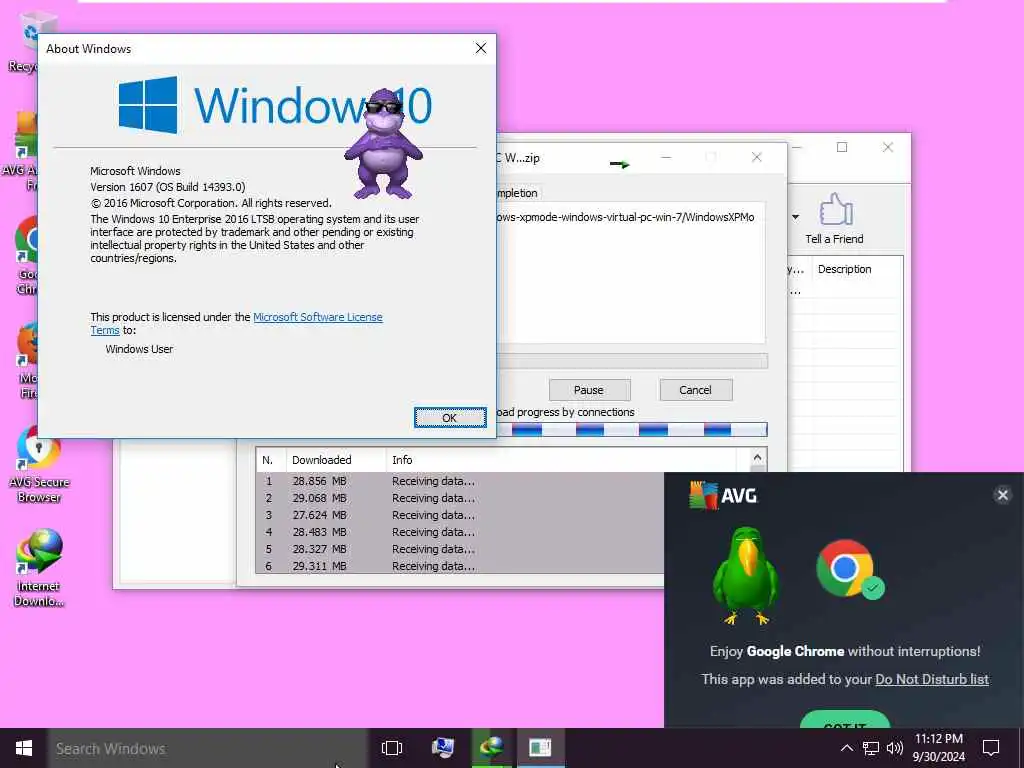Maximize the main IDM window
This screenshot has width=1024, height=768.
click(842, 148)
